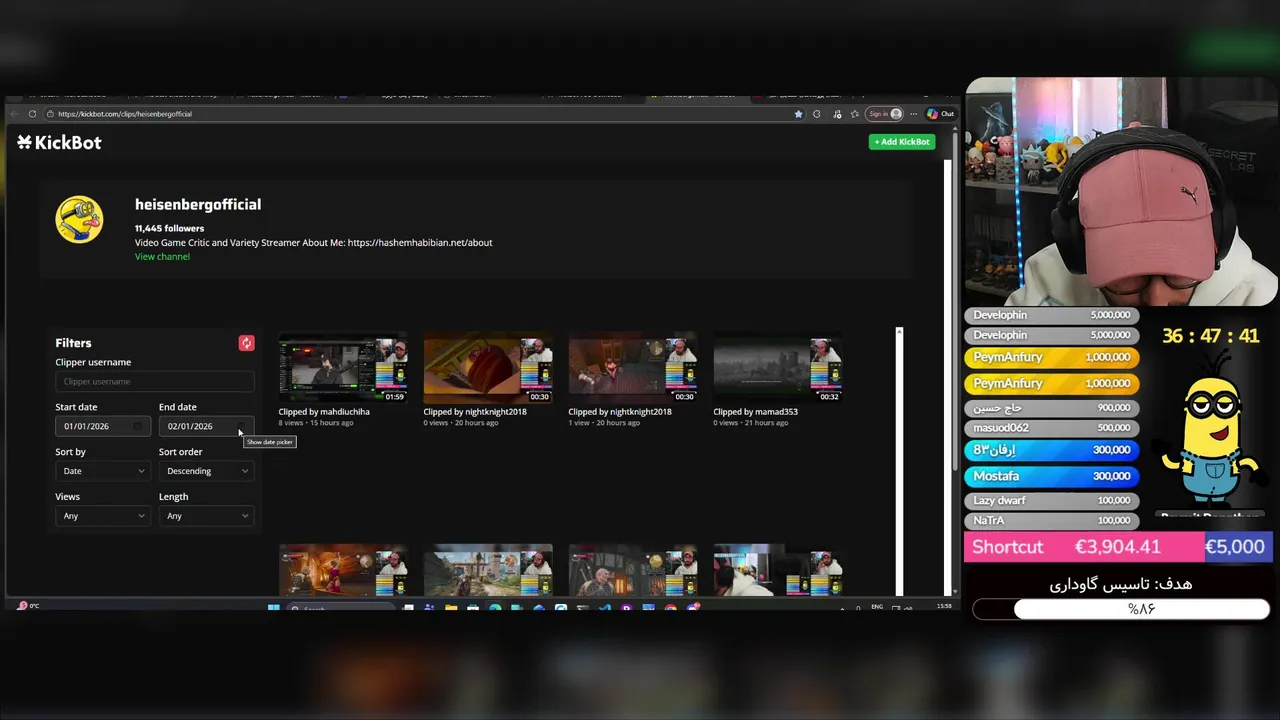This screenshot has height=720, width=1280.
Task: Click the favorites star in the address bar
Action: coord(798,114)
